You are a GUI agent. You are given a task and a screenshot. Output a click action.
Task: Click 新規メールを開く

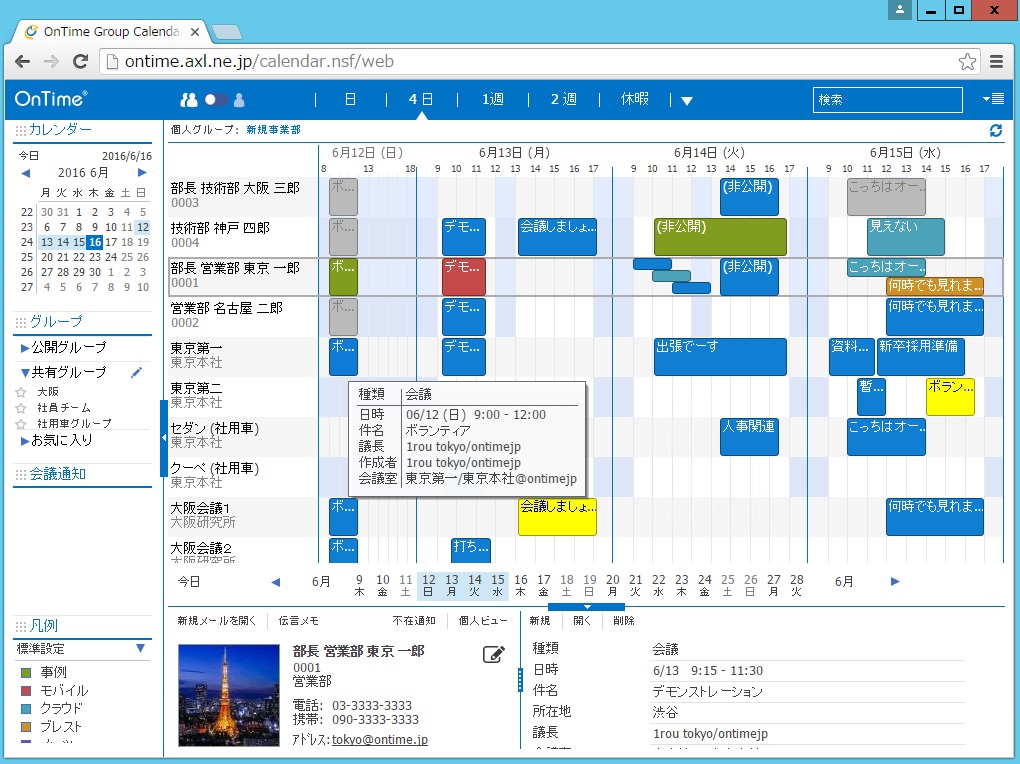[217, 621]
